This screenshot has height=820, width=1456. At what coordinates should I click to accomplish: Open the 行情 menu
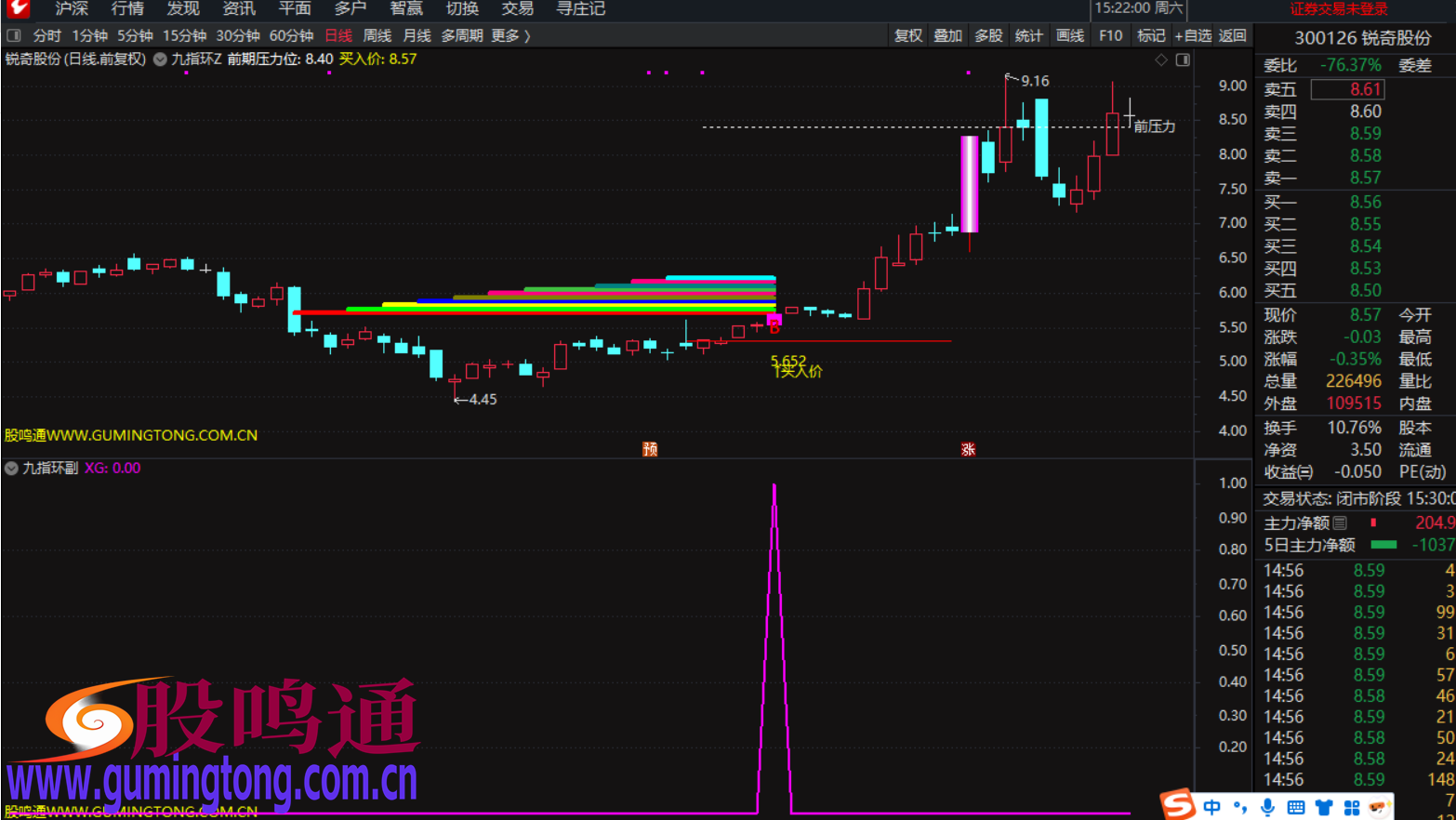tap(127, 9)
